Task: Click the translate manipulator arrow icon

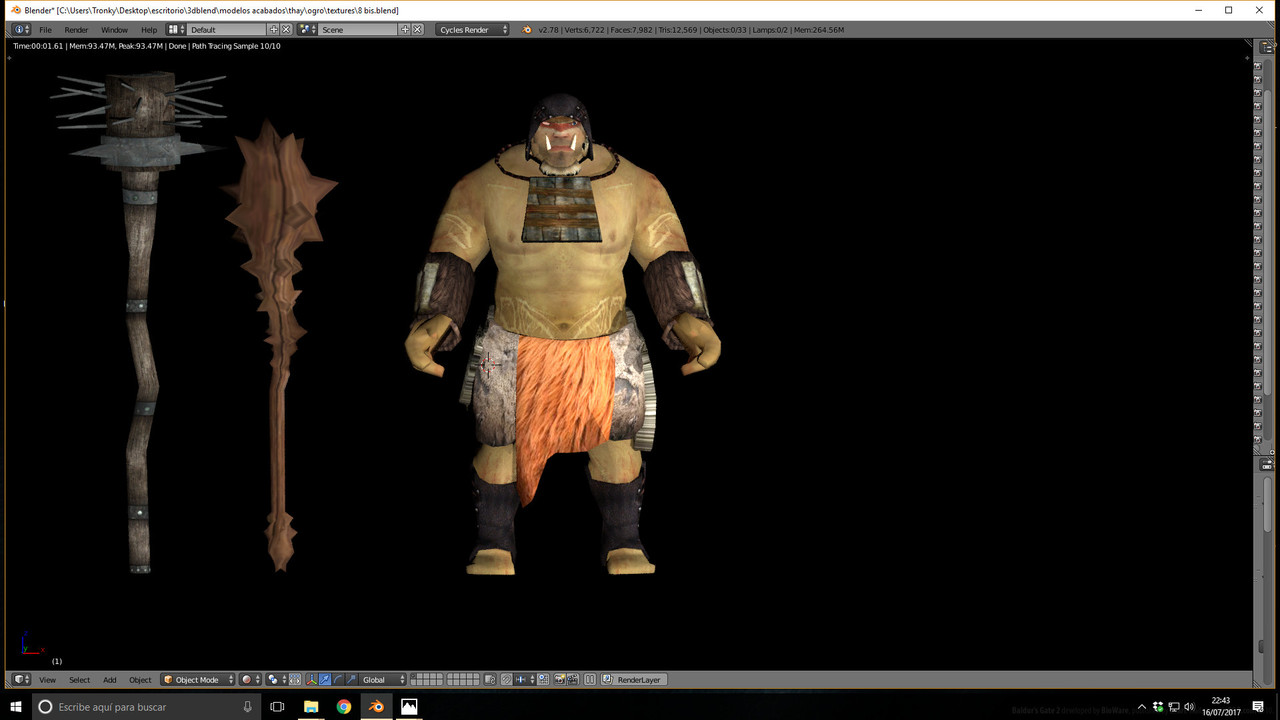Action: tap(325, 680)
